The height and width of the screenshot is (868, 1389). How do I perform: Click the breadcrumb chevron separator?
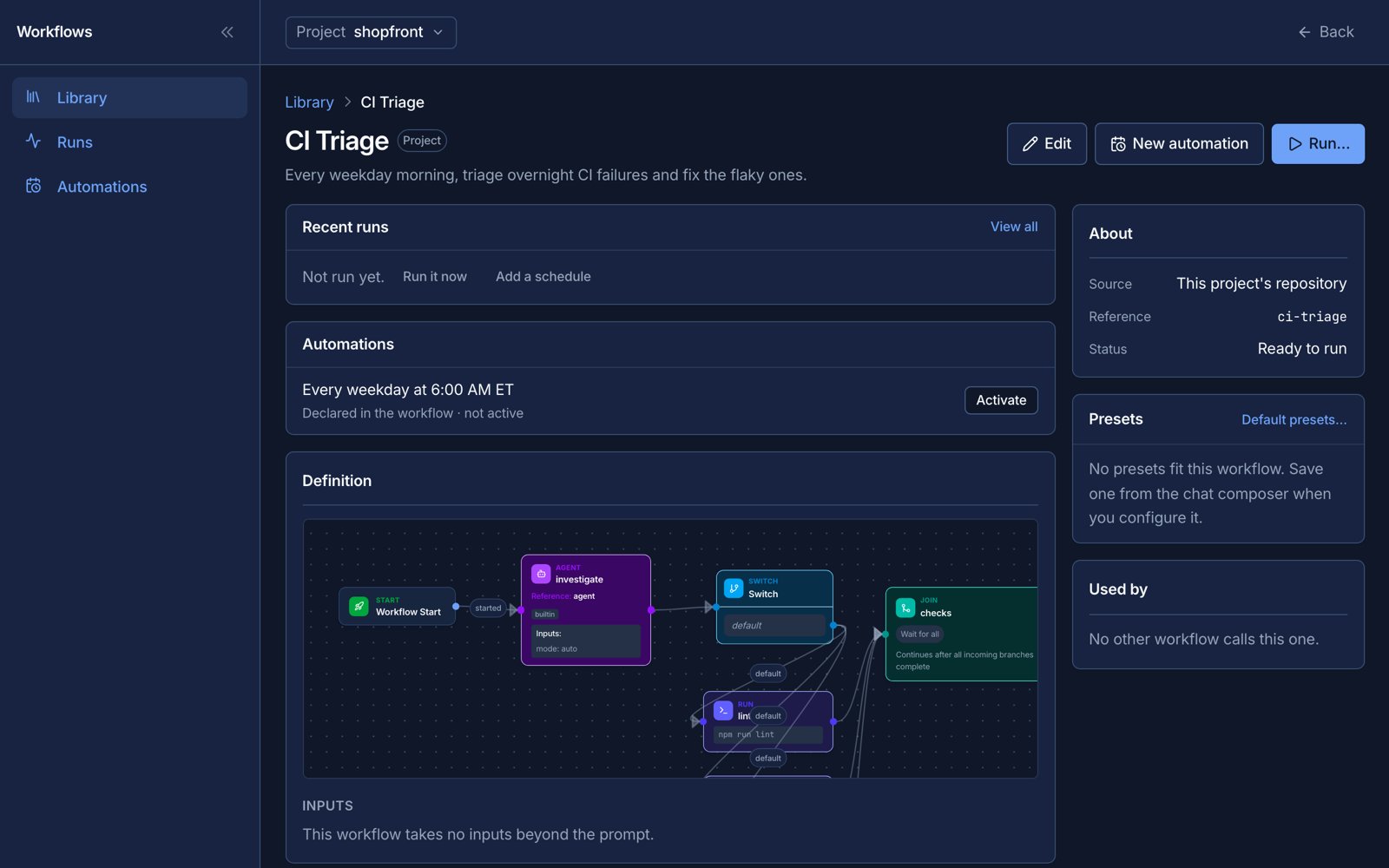coord(347,102)
